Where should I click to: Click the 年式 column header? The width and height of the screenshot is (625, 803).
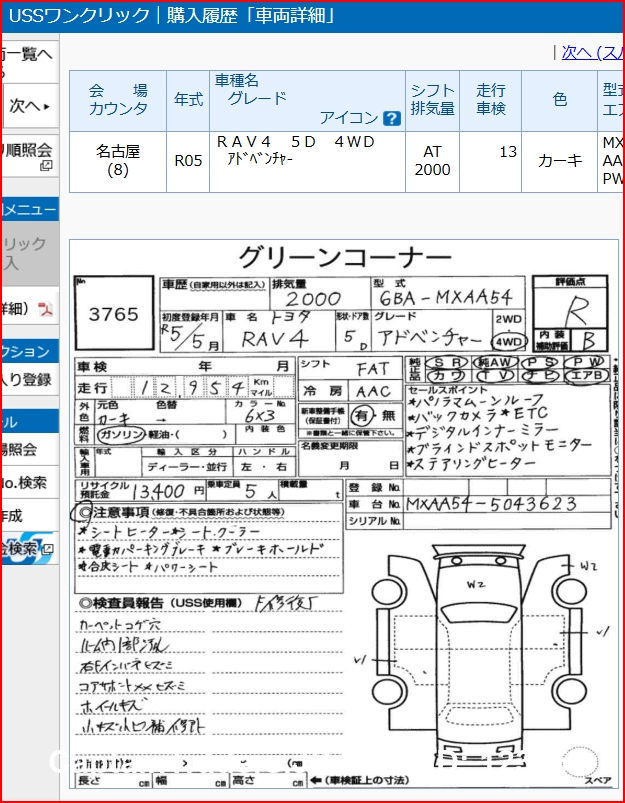(x=188, y=100)
